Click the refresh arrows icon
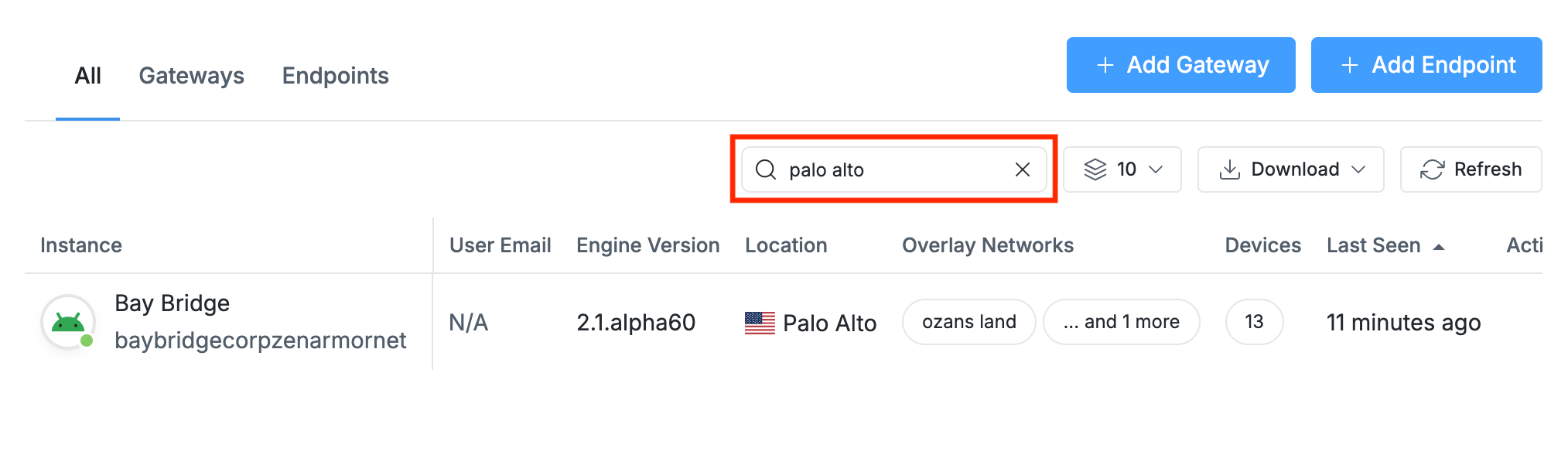This screenshot has height=462, width=1568. [1432, 169]
